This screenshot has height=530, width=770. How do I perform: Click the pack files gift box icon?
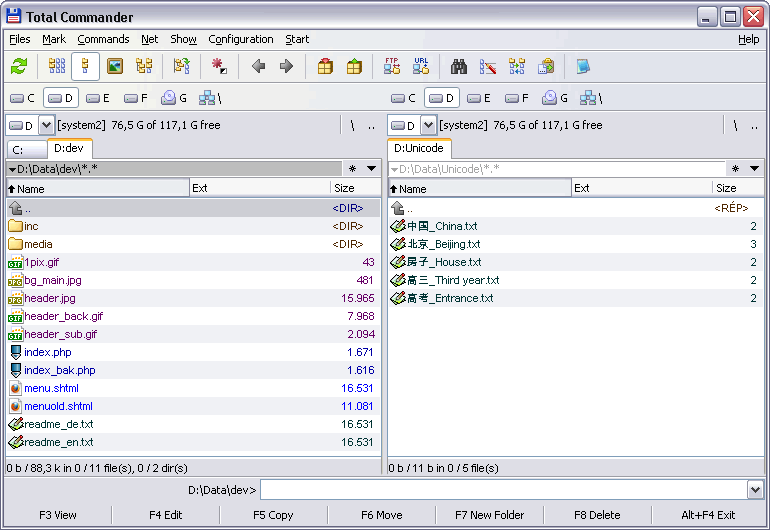tap(325, 67)
